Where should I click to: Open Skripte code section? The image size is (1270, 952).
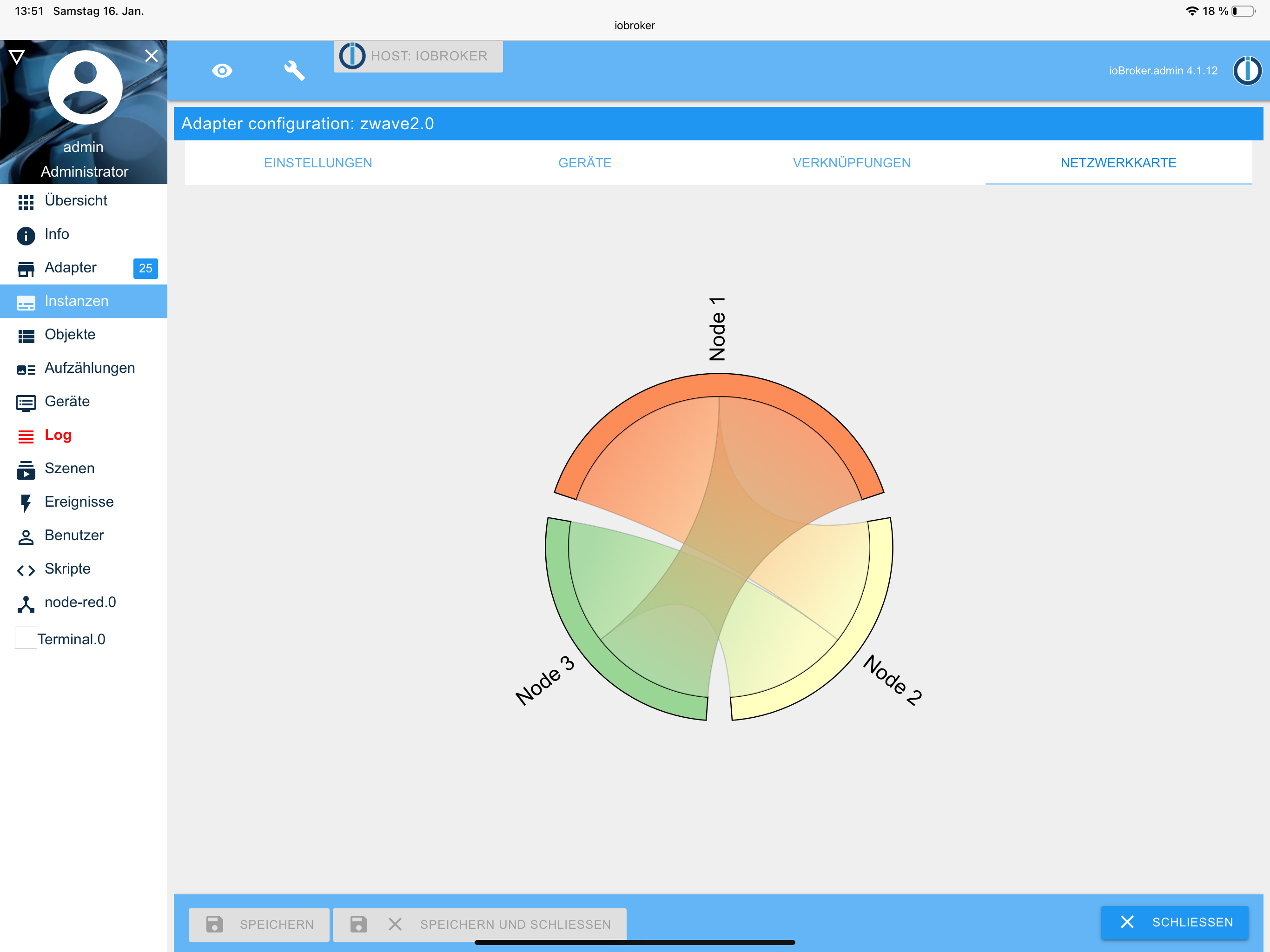coord(67,569)
